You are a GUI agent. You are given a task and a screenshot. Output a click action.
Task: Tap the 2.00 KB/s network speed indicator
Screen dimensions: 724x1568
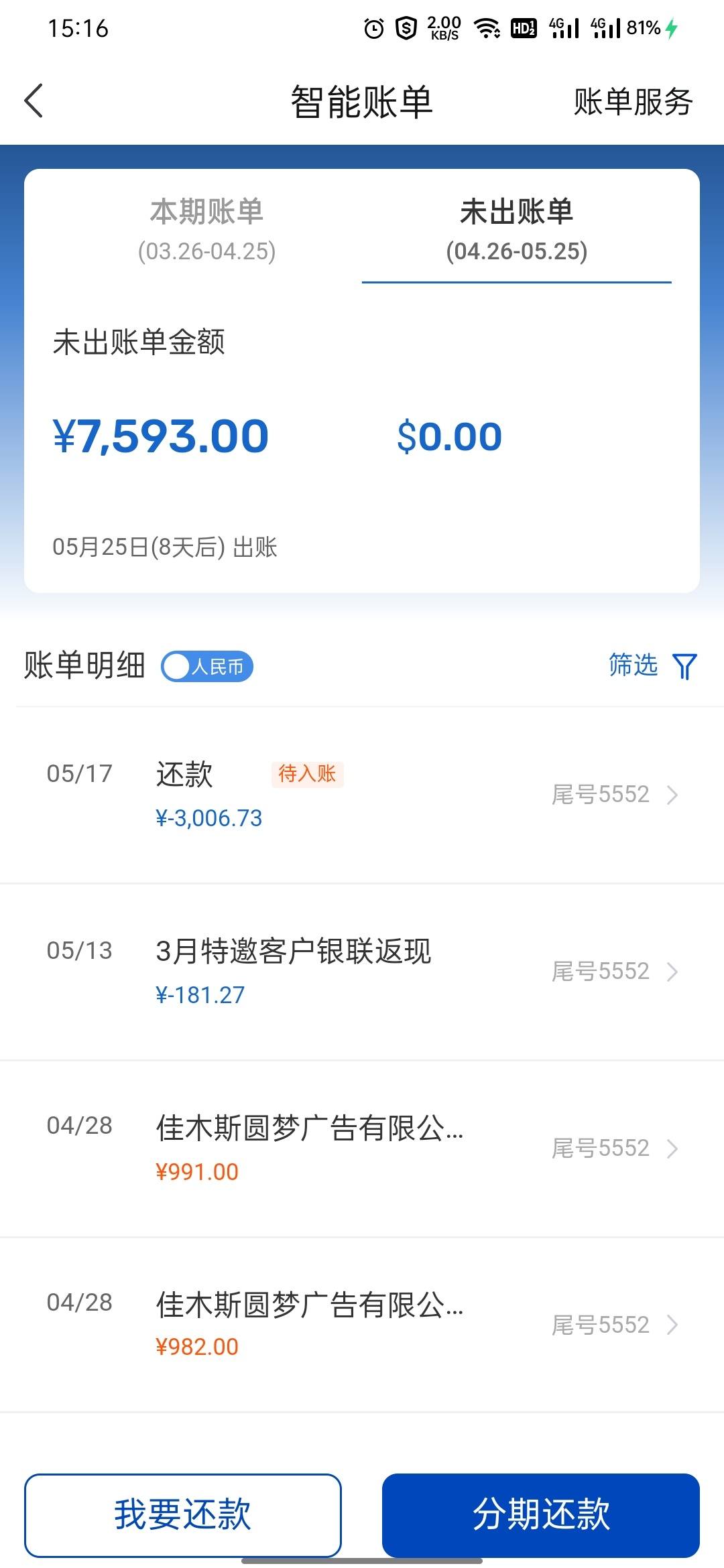(444, 28)
